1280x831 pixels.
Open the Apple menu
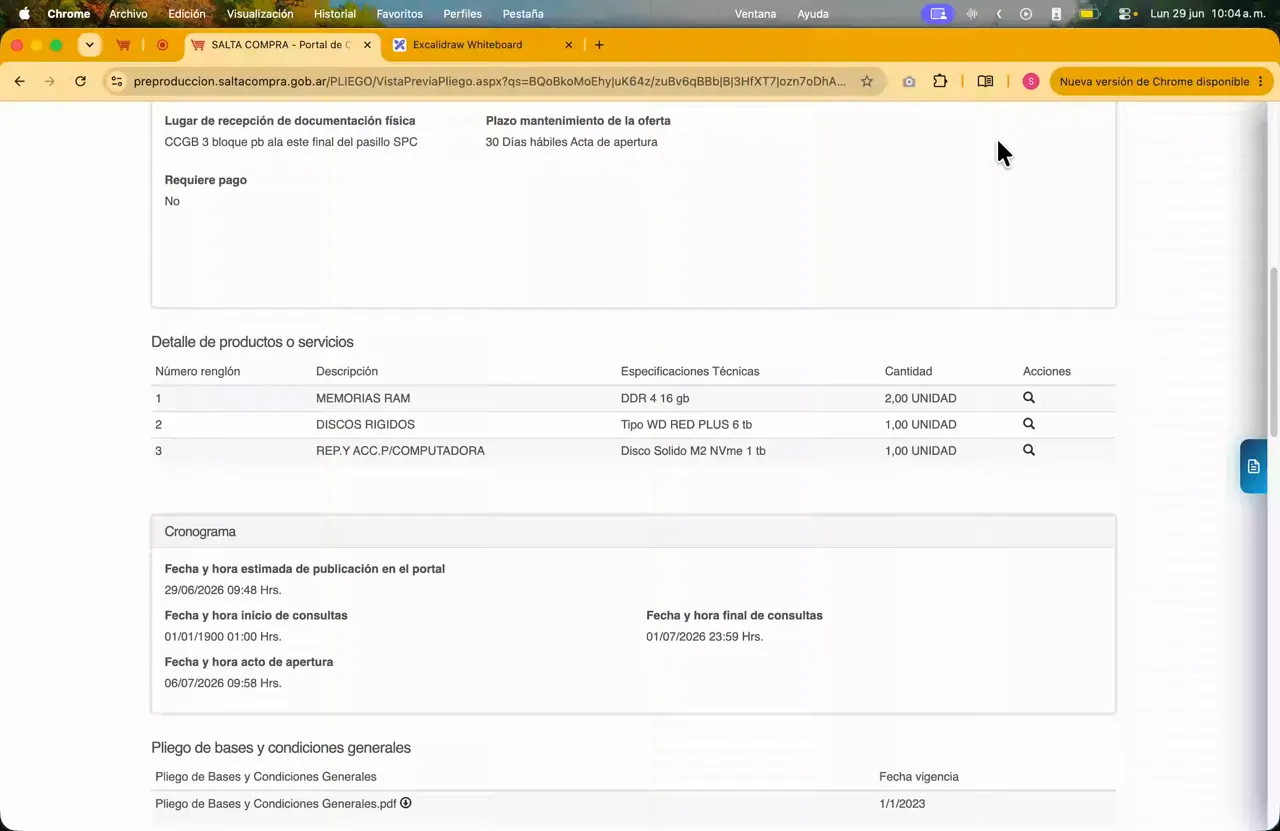click(x=24, y=14)
